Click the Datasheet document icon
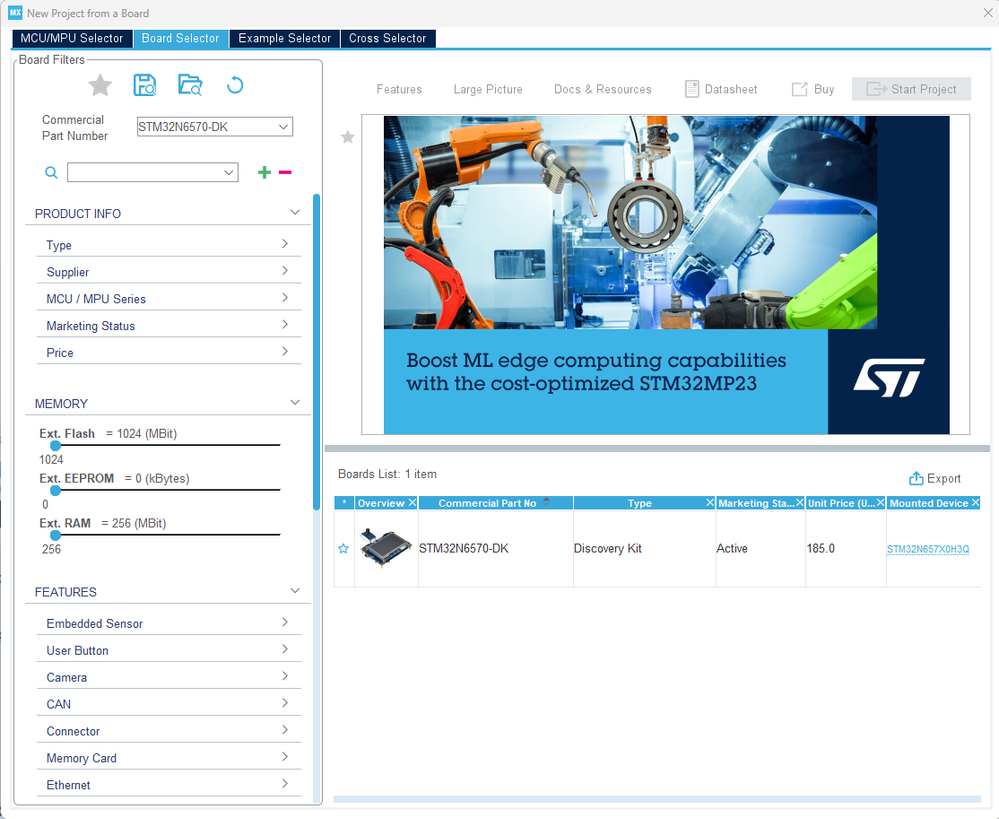The width and height of the screenshot is (999, 819). coord(692,89)
